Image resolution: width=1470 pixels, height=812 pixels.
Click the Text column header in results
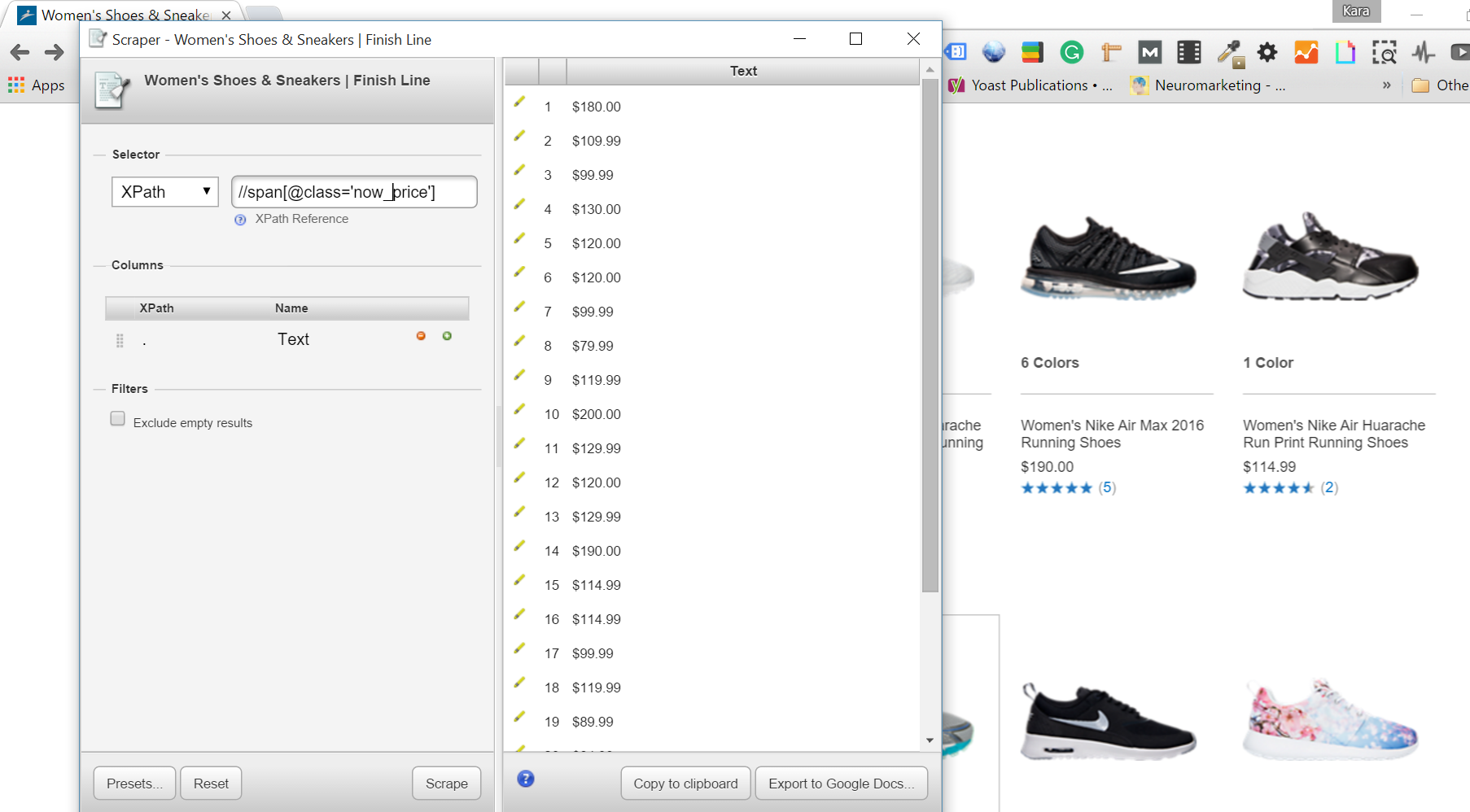tap(743, 72)
